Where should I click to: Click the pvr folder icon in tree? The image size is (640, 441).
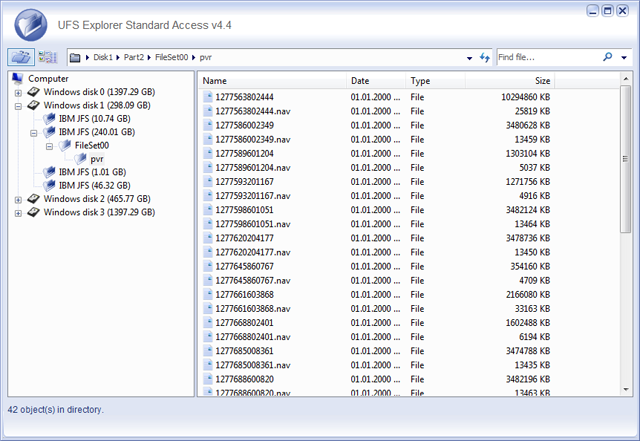point(80,158)
